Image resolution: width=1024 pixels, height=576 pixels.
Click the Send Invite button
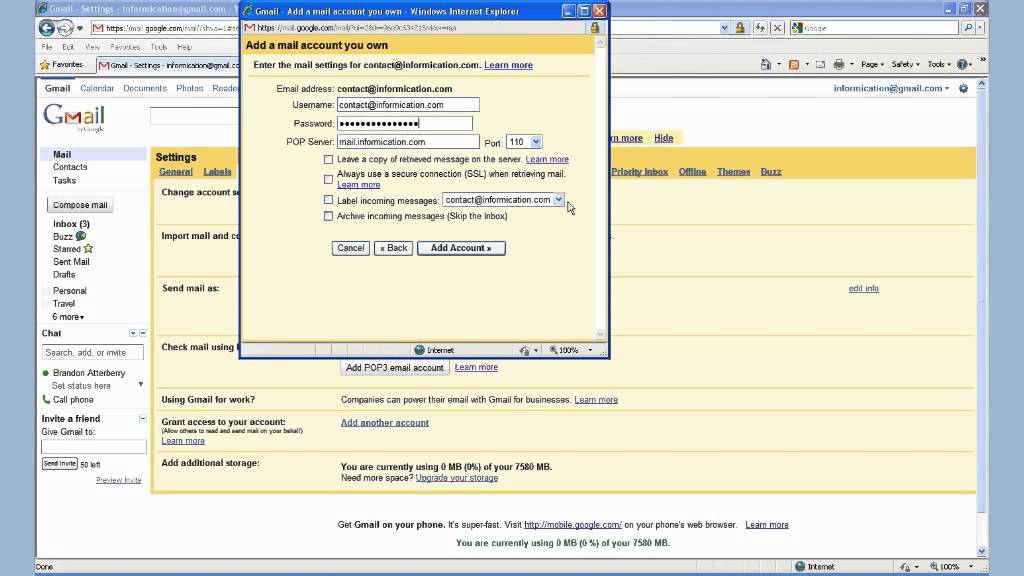click(59, 464)
